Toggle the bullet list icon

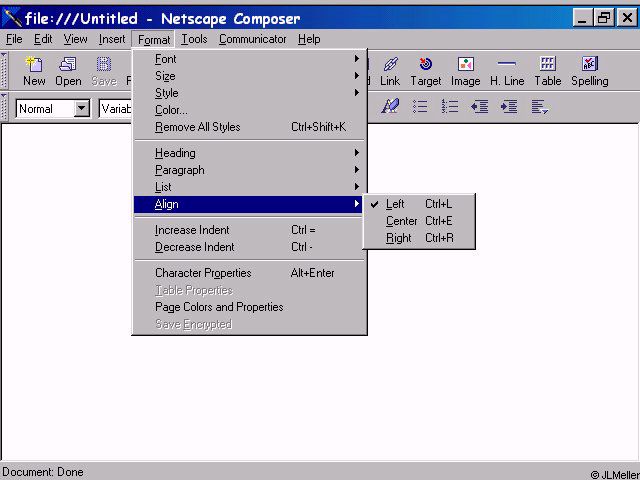[420, 107]
